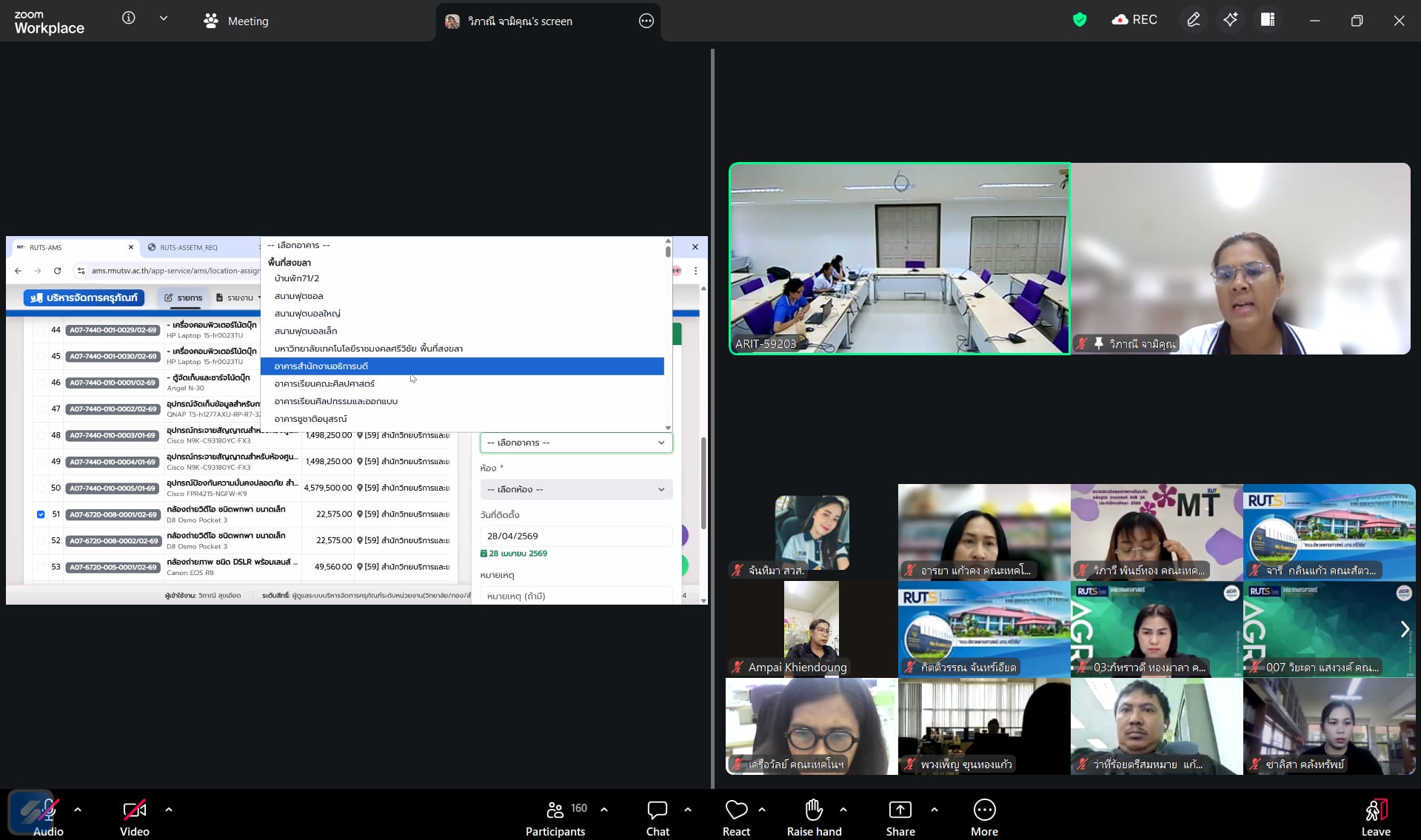
Task: Switch to the Meeting tab
Action: click(x=236, y=21)
